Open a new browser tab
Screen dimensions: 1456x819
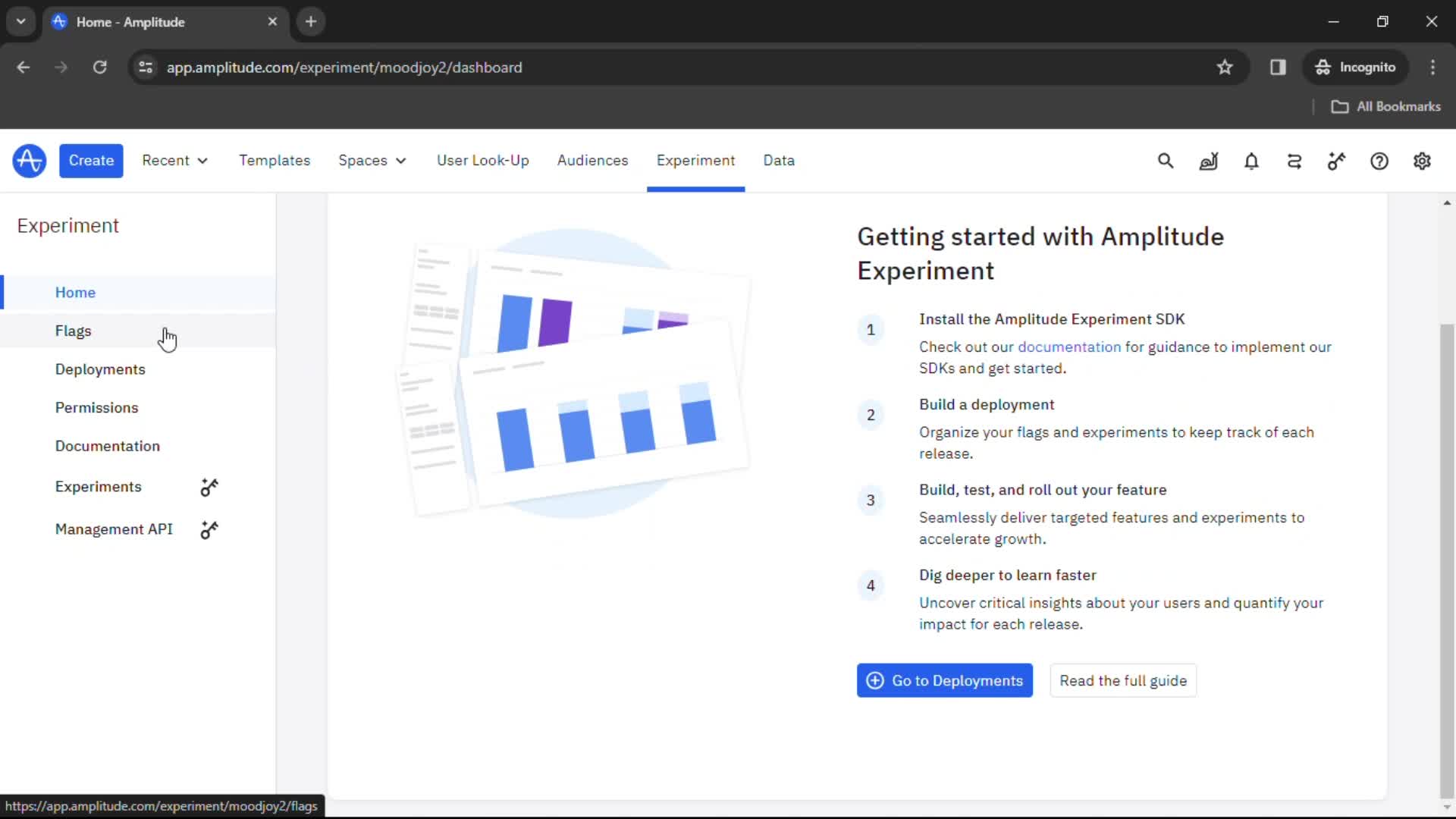tap(311, 22)
